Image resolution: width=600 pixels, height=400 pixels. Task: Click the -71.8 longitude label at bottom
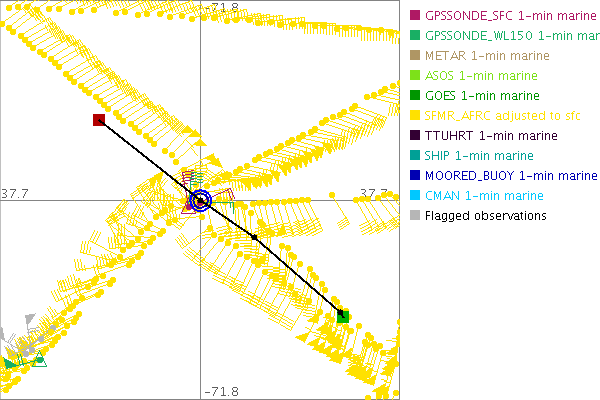click(x=222, y=392)
